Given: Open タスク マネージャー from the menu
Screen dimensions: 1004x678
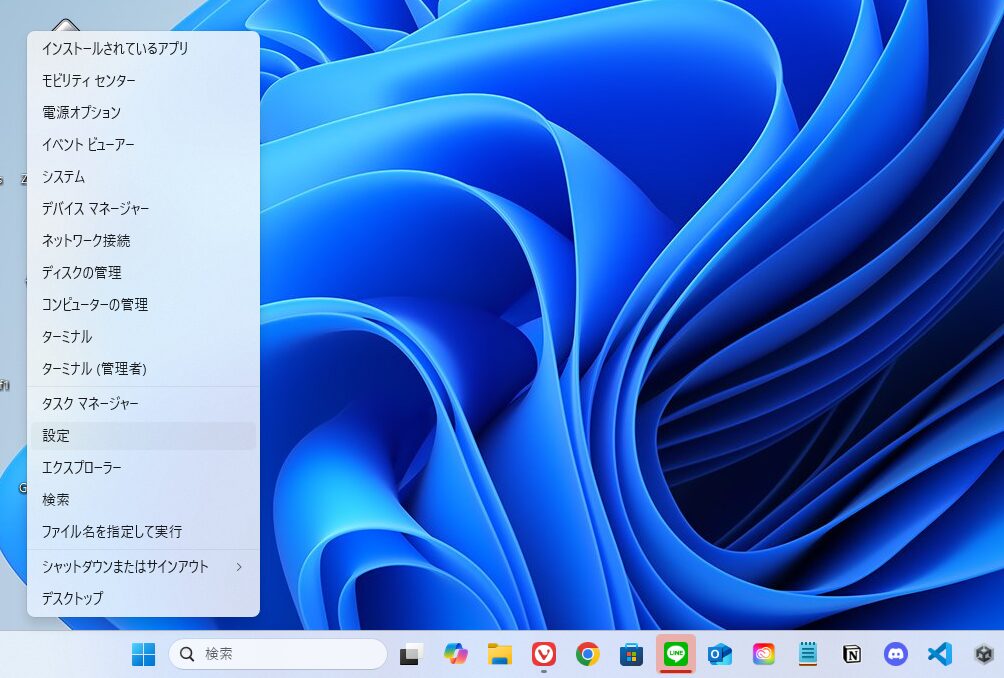Looking at the screenshot, I should (90, 404).
